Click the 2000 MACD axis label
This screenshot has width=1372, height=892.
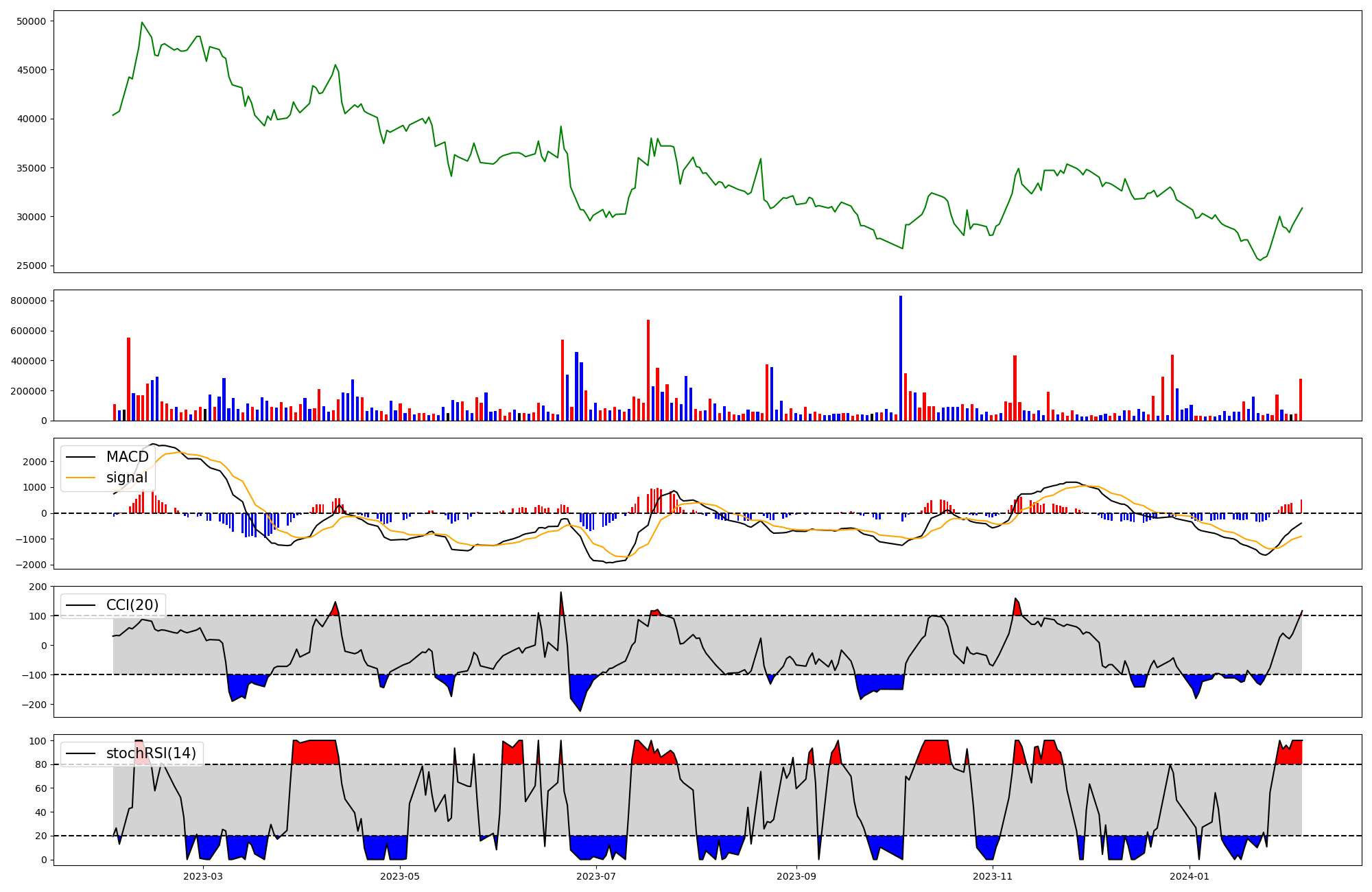click(36, 462)
